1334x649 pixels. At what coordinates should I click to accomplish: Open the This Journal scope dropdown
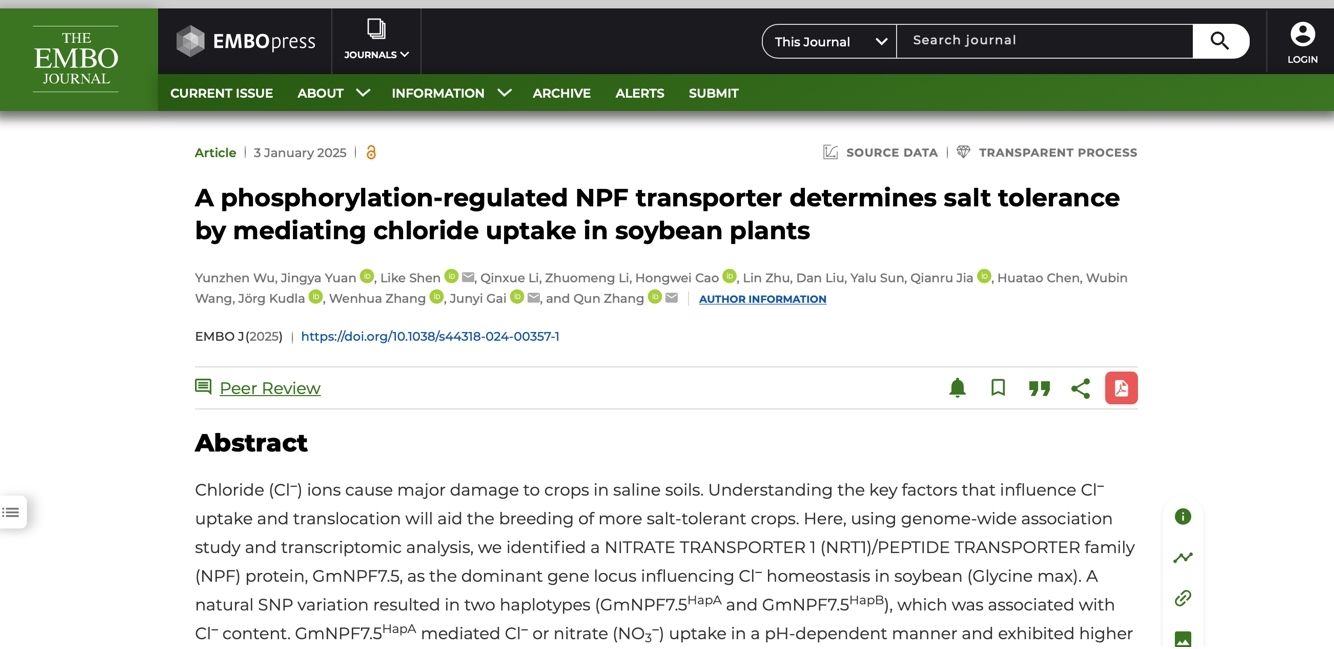point(829,41)
